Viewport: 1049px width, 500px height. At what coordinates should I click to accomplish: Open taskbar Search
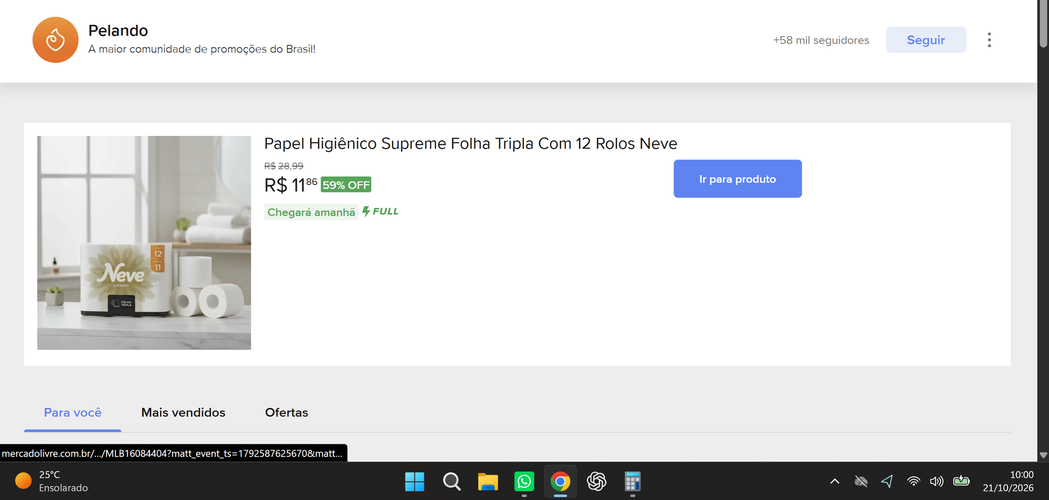point(452,481)
